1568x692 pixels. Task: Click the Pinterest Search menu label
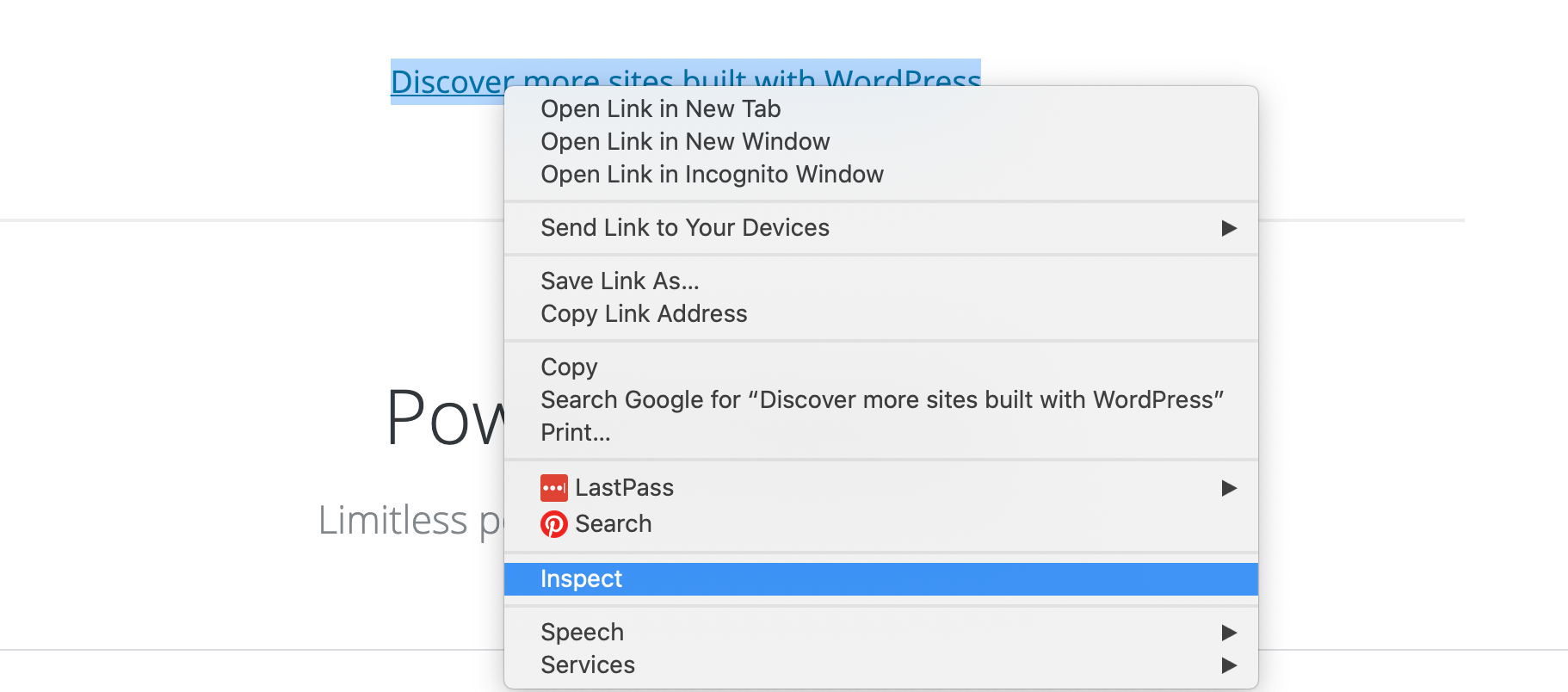[613, 524]
